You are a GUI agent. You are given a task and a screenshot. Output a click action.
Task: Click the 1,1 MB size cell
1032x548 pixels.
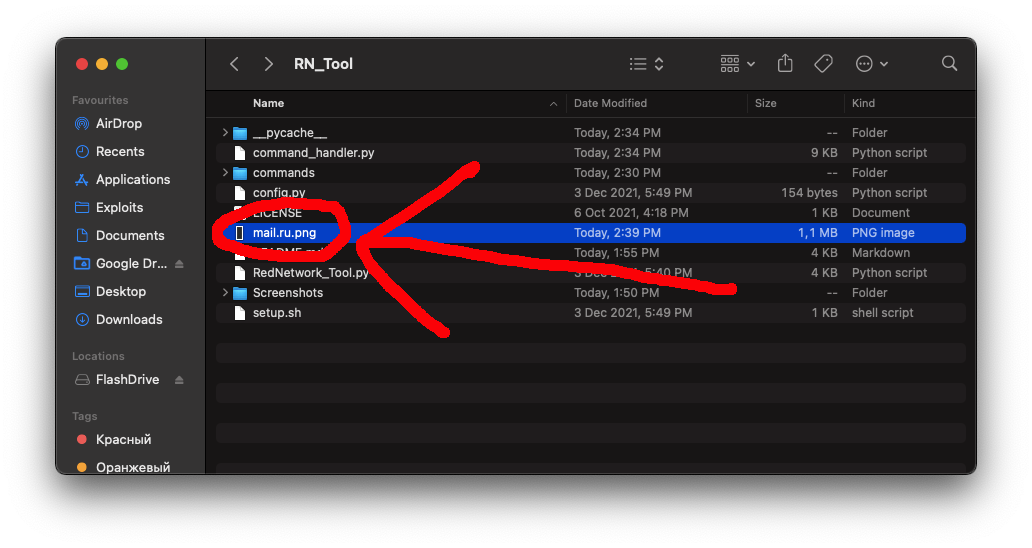tap(817, 233)
